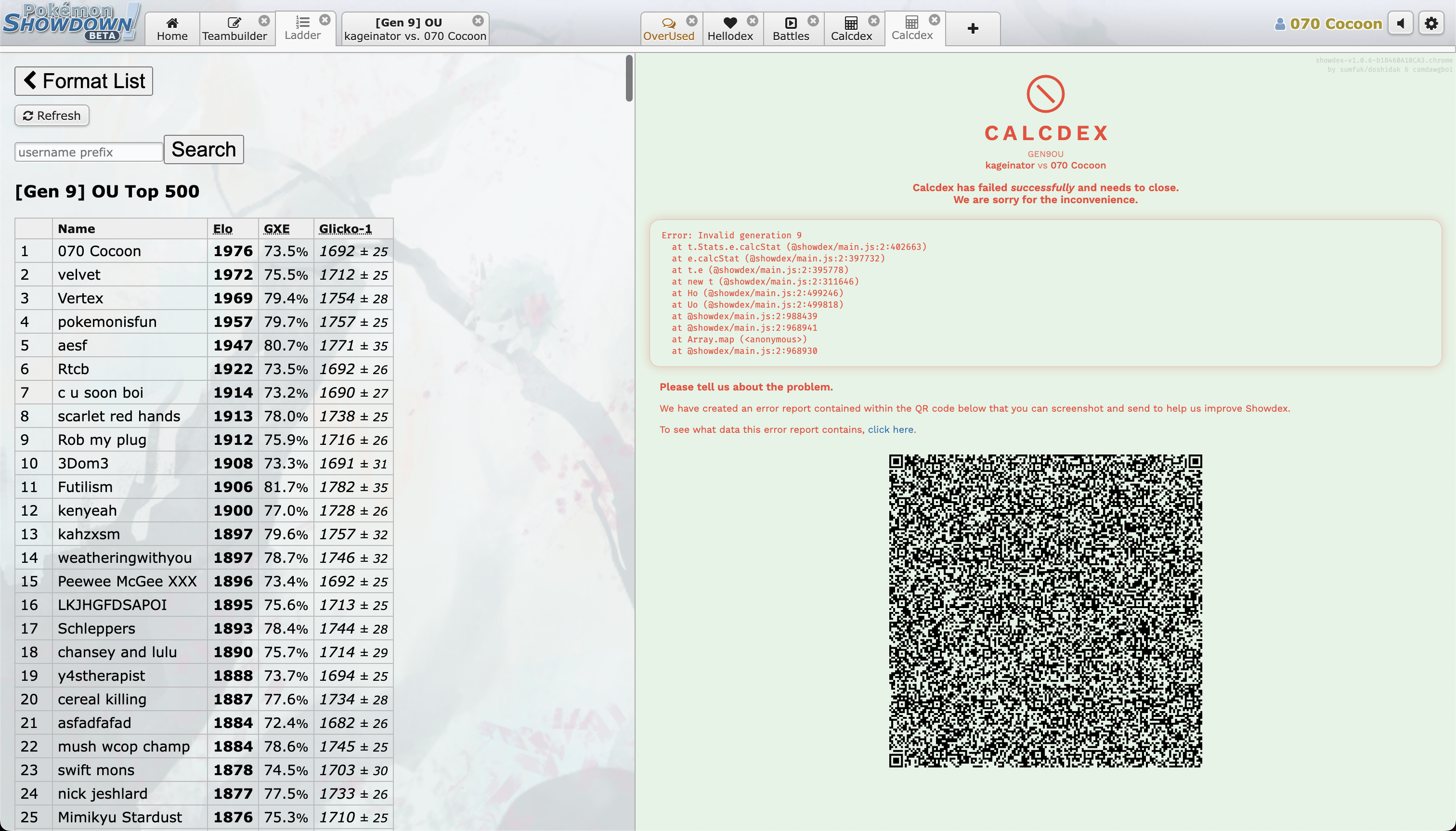Click the error stack trace box

tap(1045, 293)
